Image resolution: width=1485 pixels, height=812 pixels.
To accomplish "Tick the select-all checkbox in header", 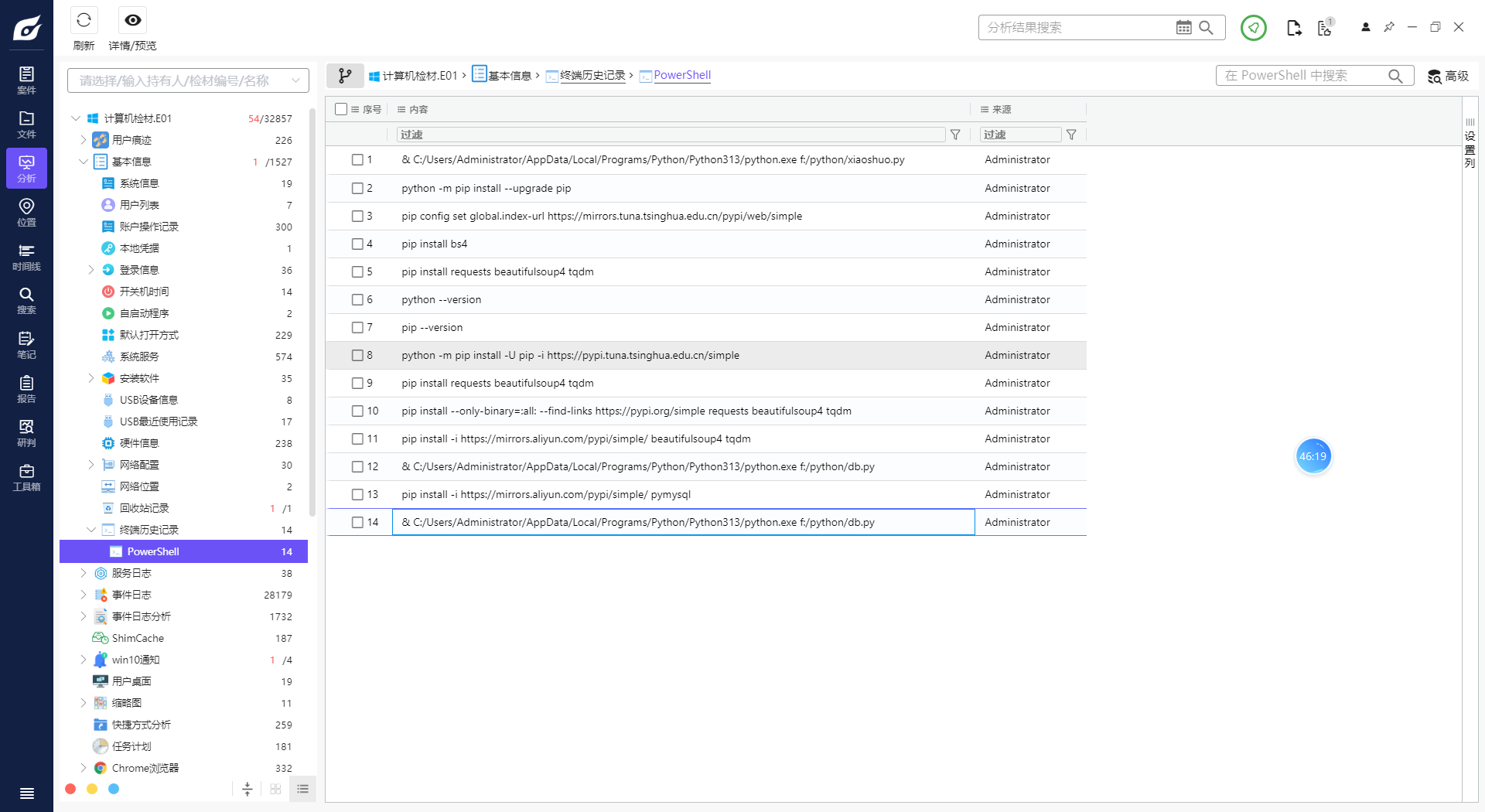I will (x=341, y=109).
